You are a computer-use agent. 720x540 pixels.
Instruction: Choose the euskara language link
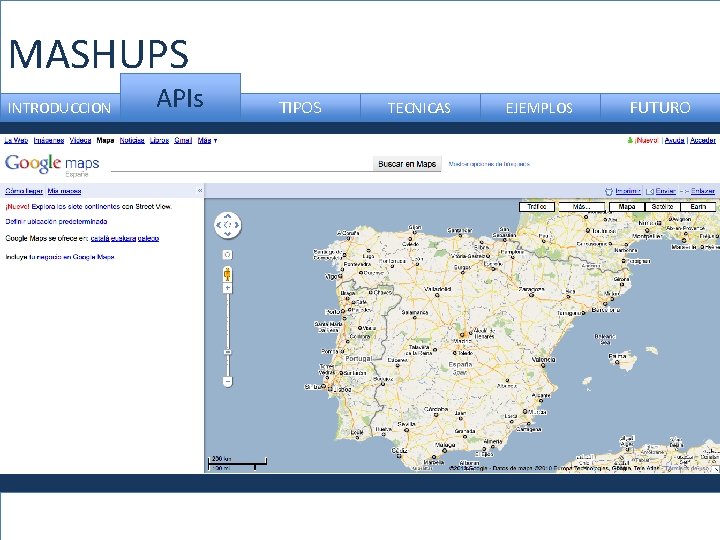[124, 238]
